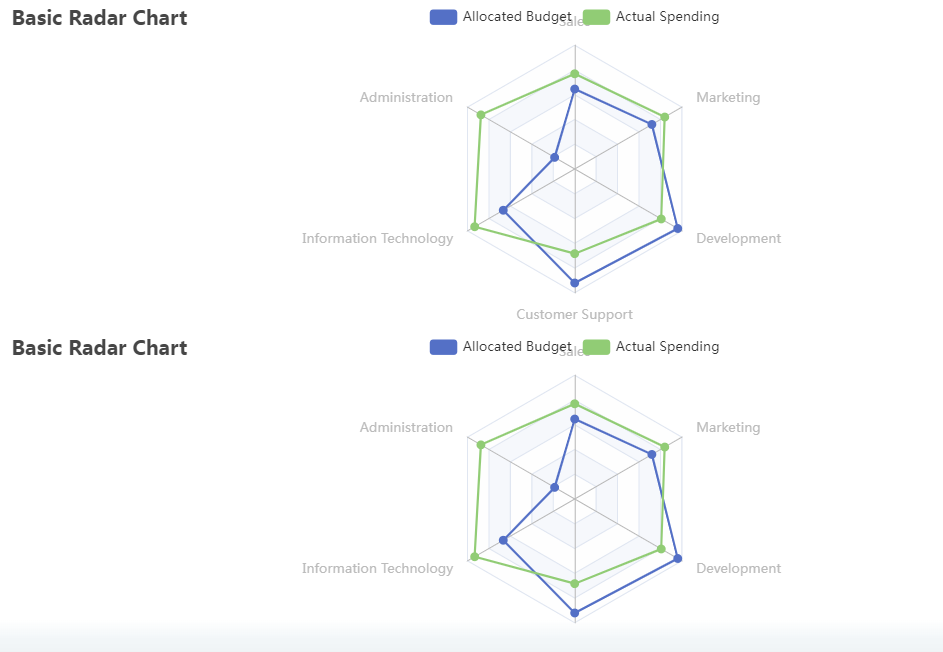Select bottom chart blue Development data point
The width and height of the screenshot is (943, 652).
click(678, 559)
